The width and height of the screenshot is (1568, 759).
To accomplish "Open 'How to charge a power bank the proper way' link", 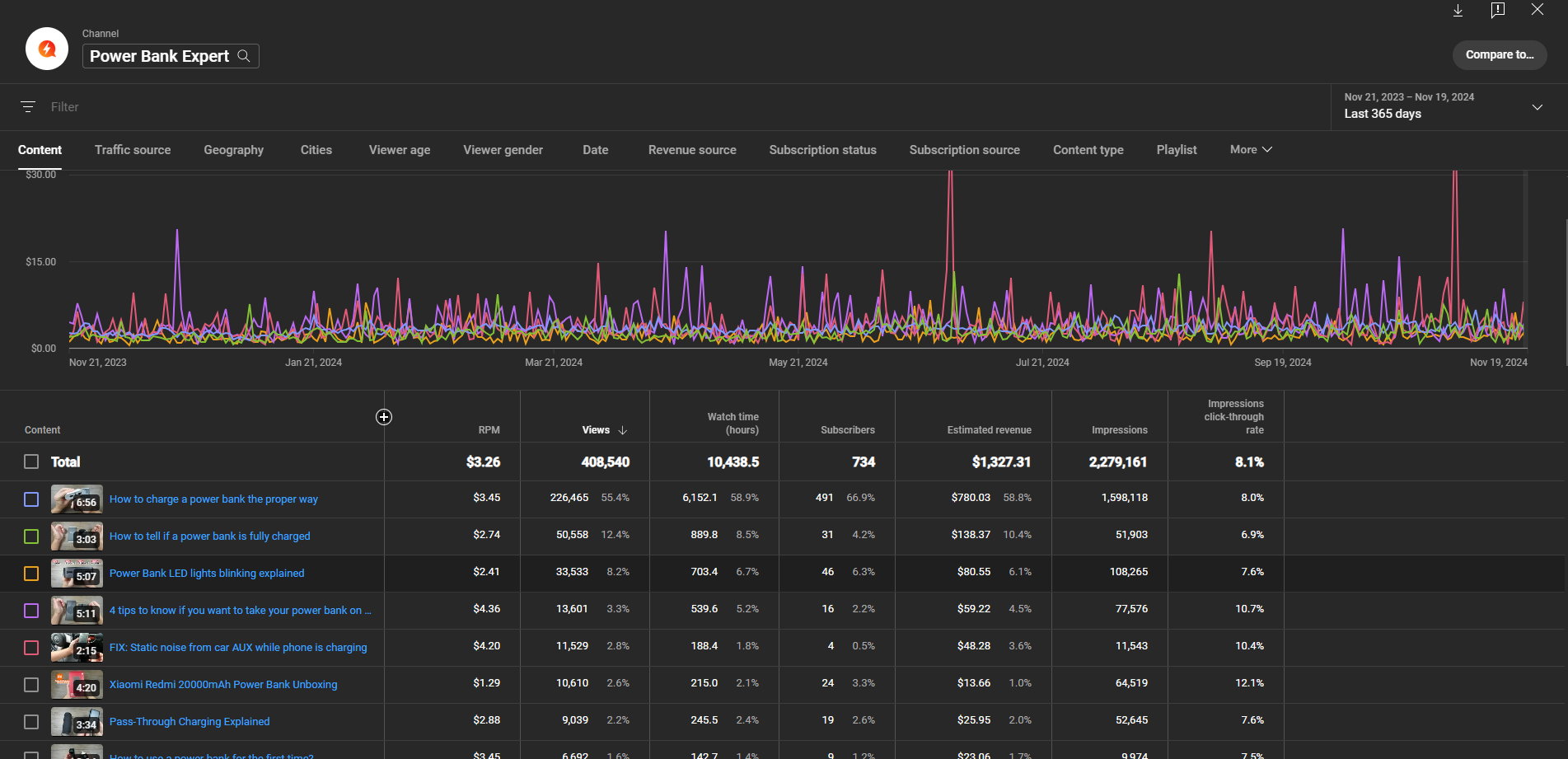I will coord(213,499).
